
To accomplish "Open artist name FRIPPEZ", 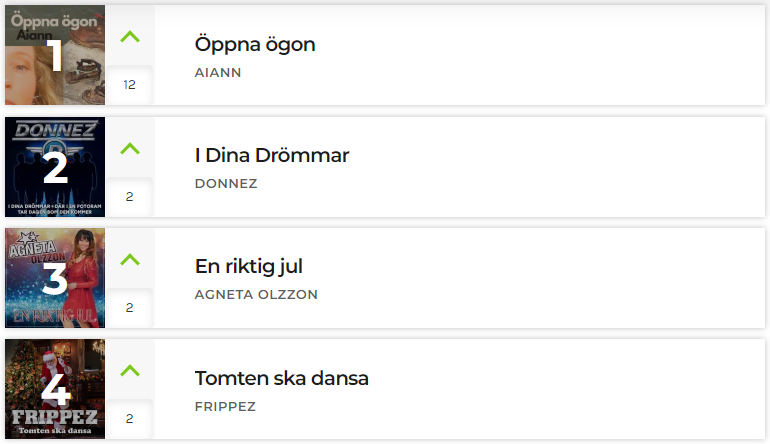I will coord(225,407).
